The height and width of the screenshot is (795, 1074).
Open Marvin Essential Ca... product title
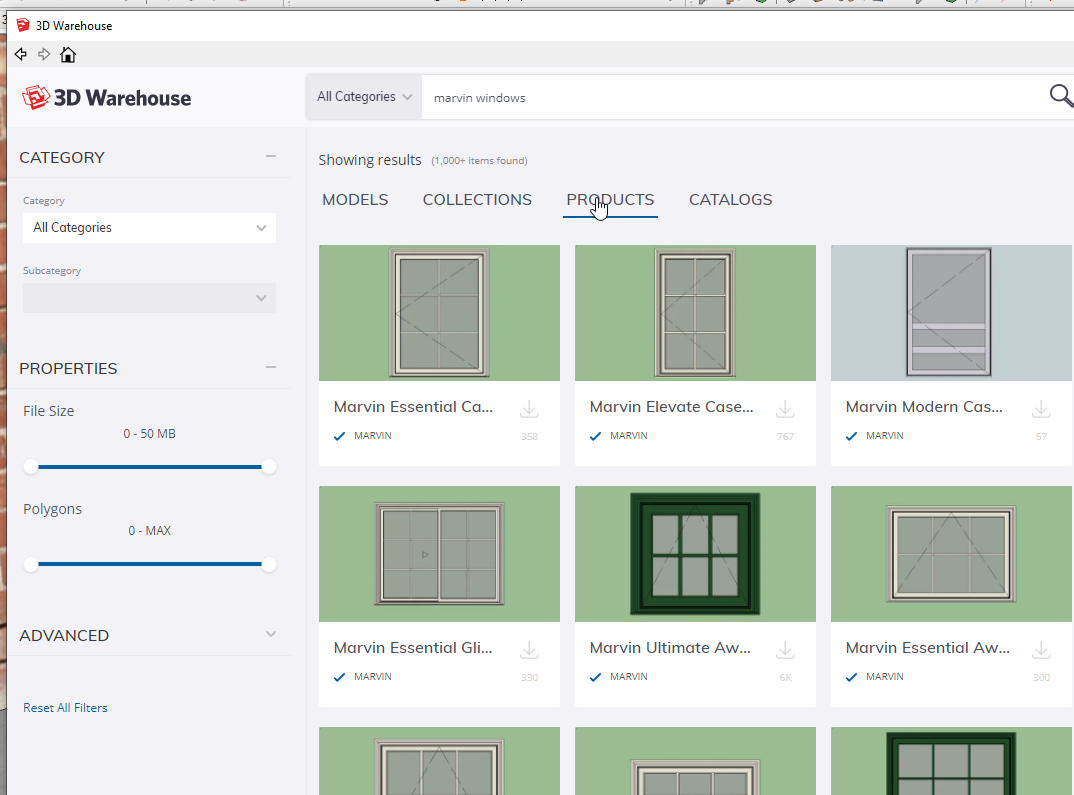pyautogui.click(x=413, y=407)
